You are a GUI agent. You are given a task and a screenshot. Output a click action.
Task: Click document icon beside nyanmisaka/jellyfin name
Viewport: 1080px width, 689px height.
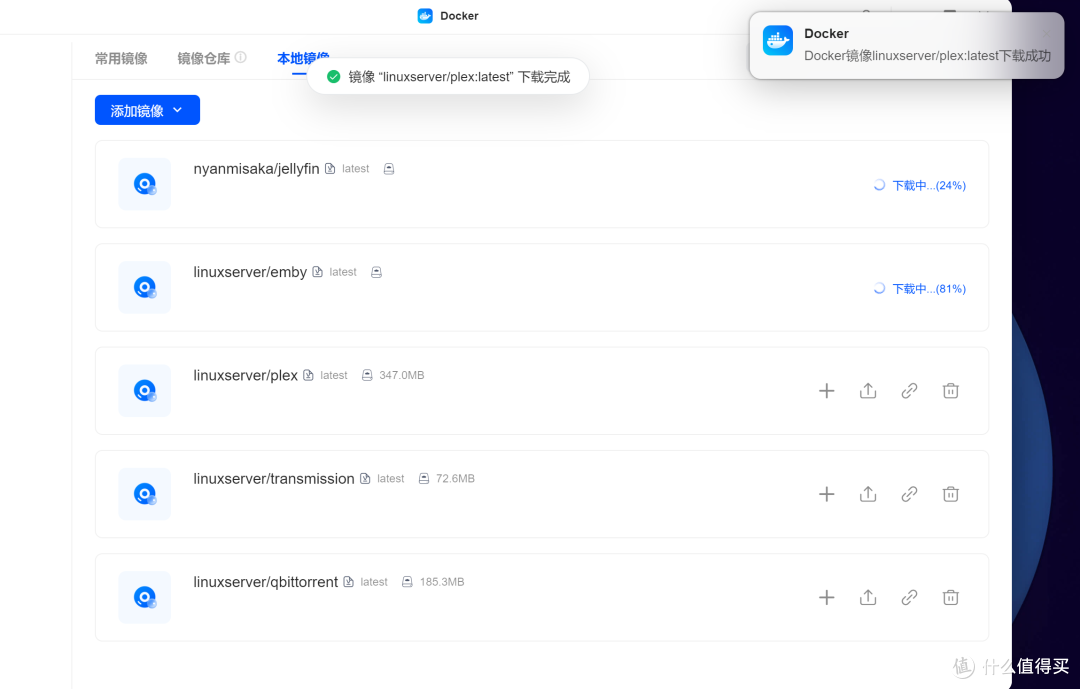tap(330, 169)
